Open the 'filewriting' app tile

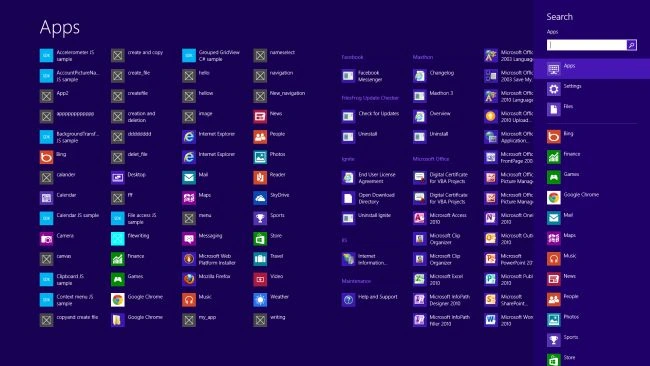coord(131,239)
